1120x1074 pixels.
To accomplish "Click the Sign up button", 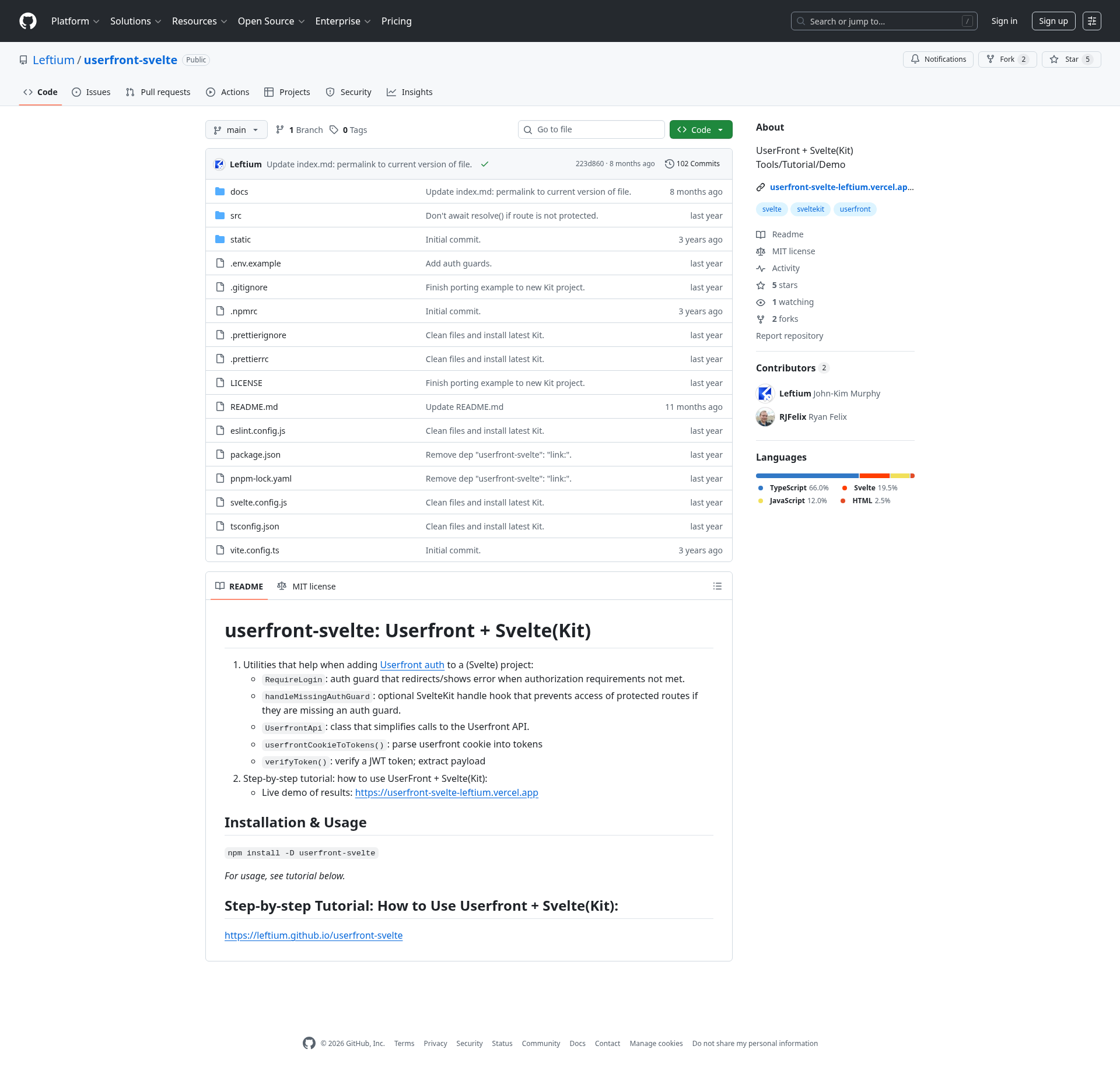I will [1053, 21].
